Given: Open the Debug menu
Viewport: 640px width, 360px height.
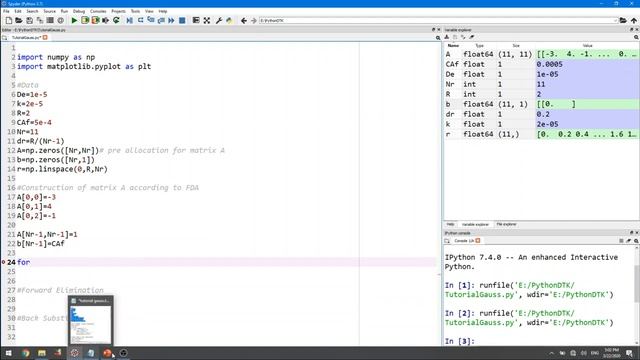Looking at the screenshot, I should 79,11.
